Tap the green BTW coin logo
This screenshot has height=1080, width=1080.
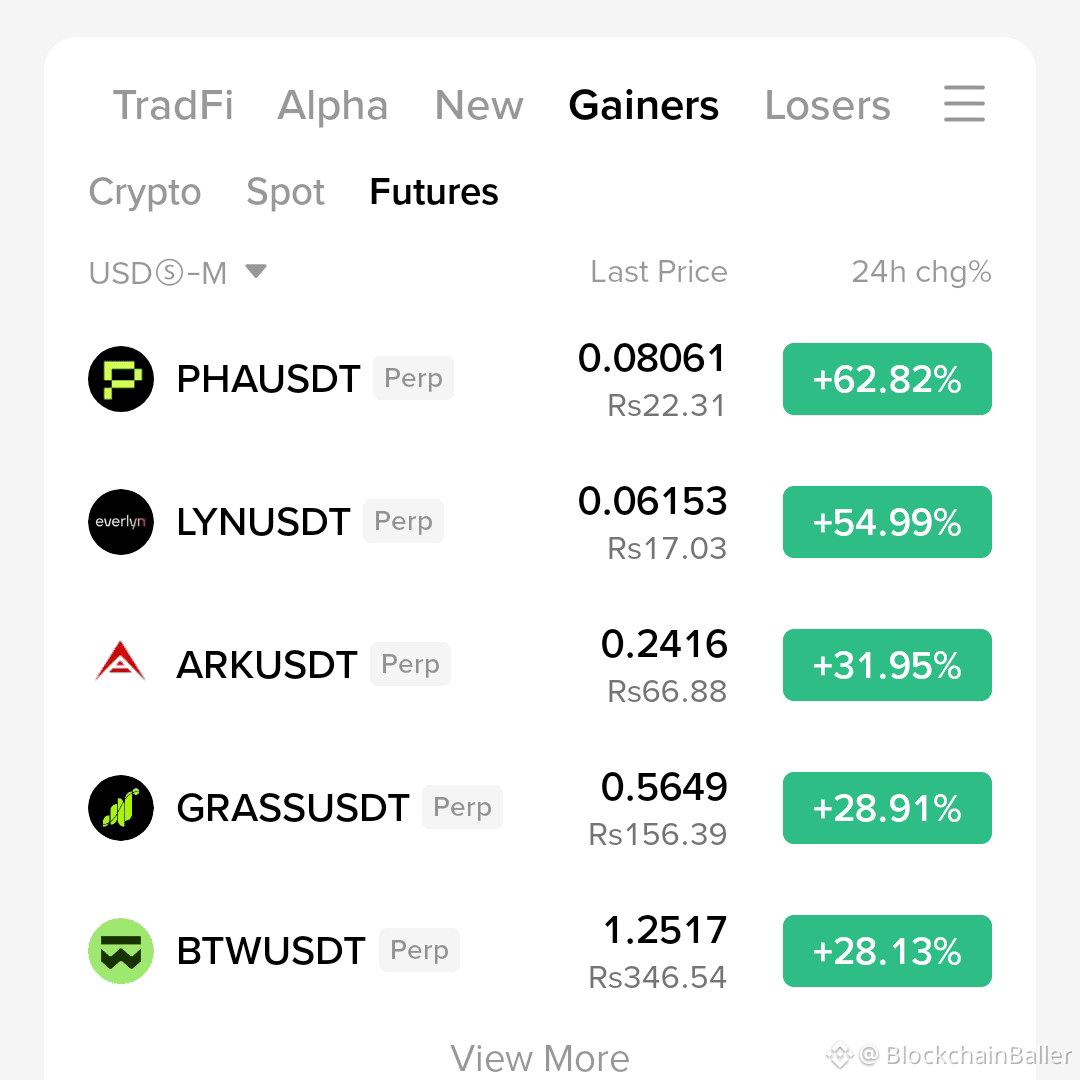[x=121, y=951]
